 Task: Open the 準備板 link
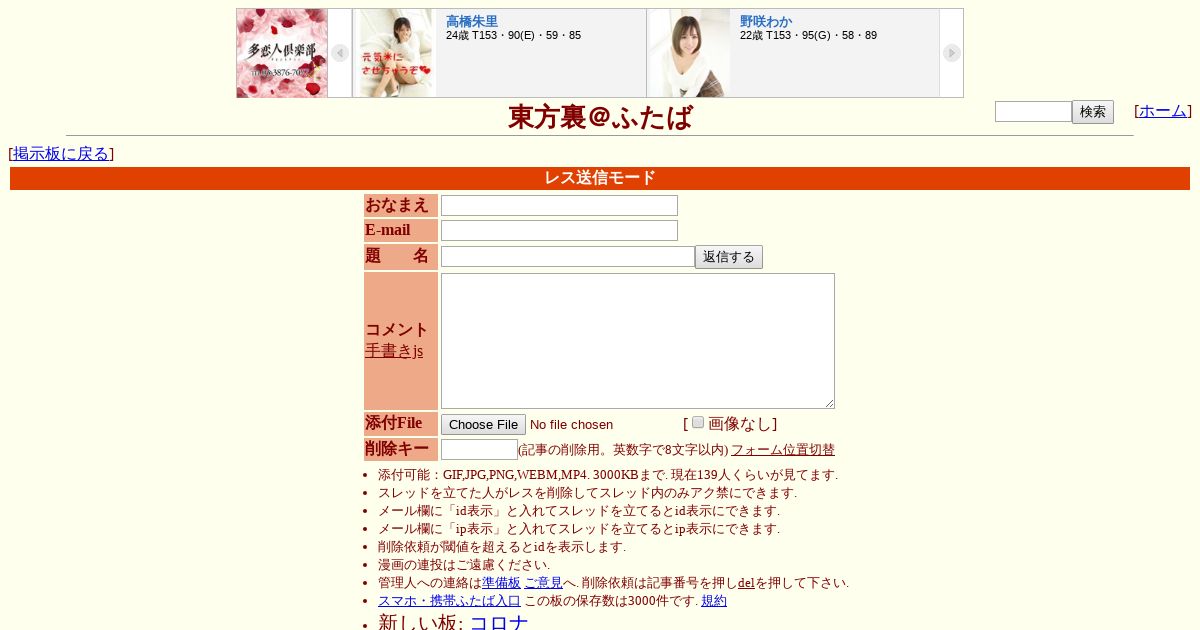(x=501, y=583)
